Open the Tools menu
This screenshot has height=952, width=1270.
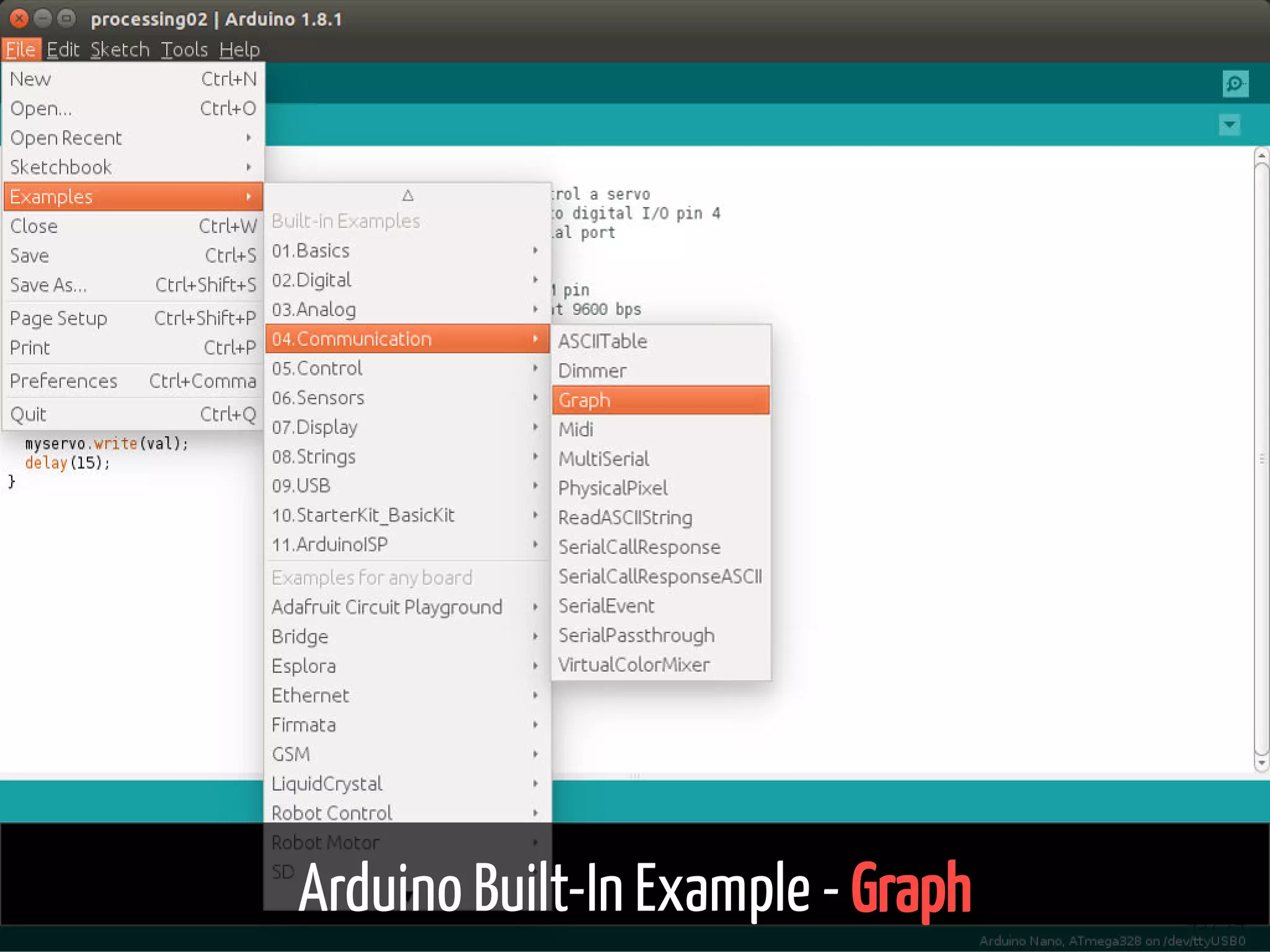click(184, 50)
